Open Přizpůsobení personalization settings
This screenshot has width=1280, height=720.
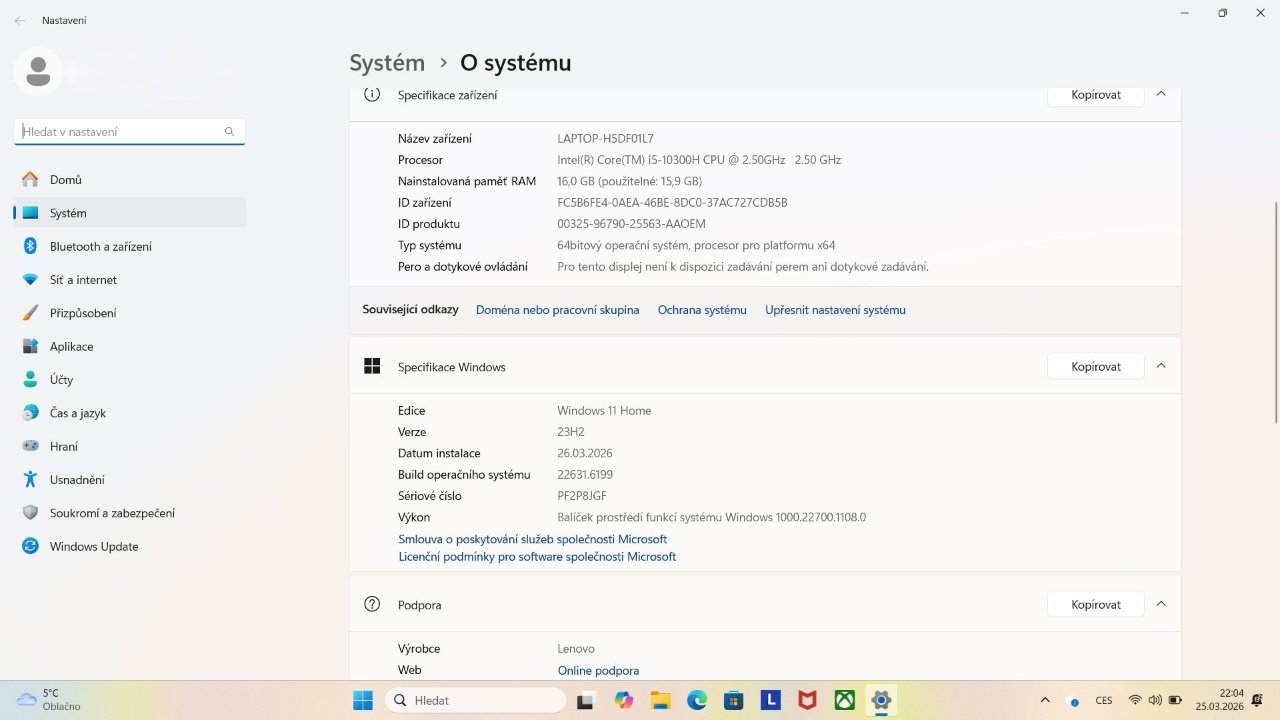(x=83, y=313)
